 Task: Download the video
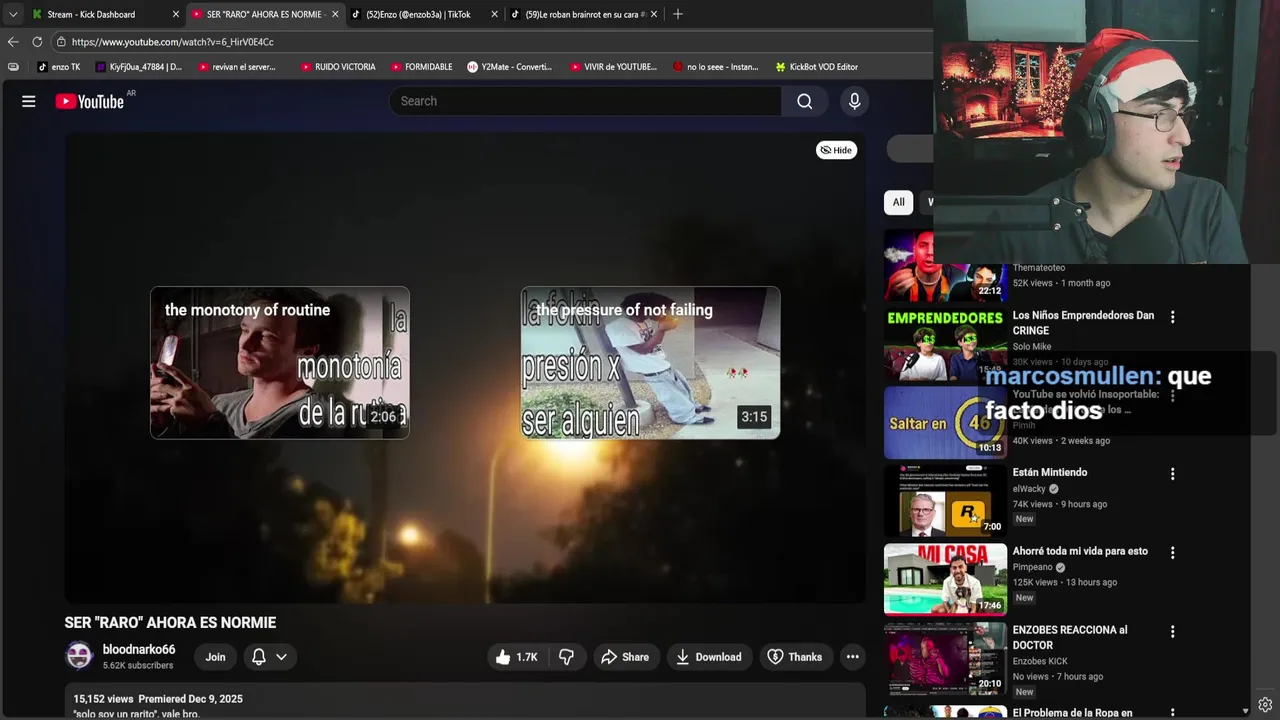point(708,657)
